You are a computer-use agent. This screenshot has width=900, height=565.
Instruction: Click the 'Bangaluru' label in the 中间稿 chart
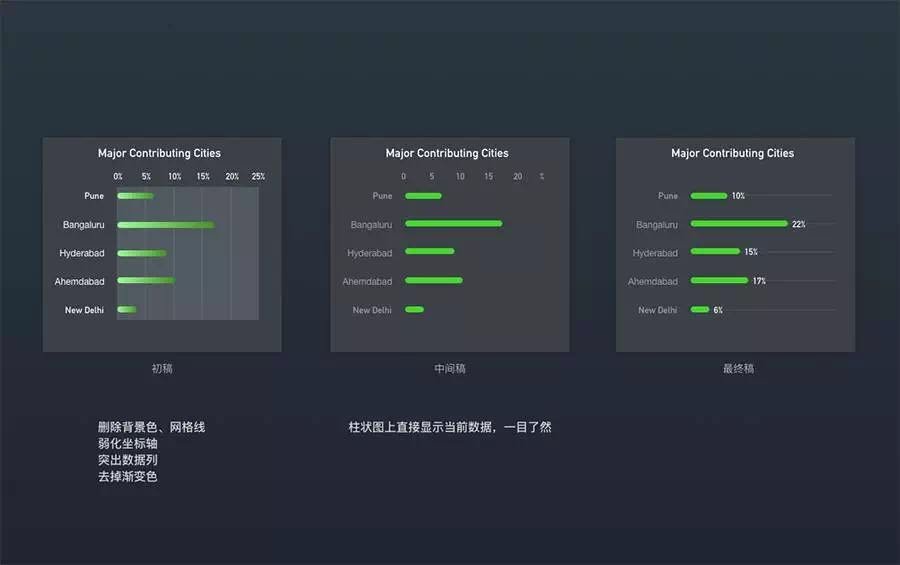(371, 225)
